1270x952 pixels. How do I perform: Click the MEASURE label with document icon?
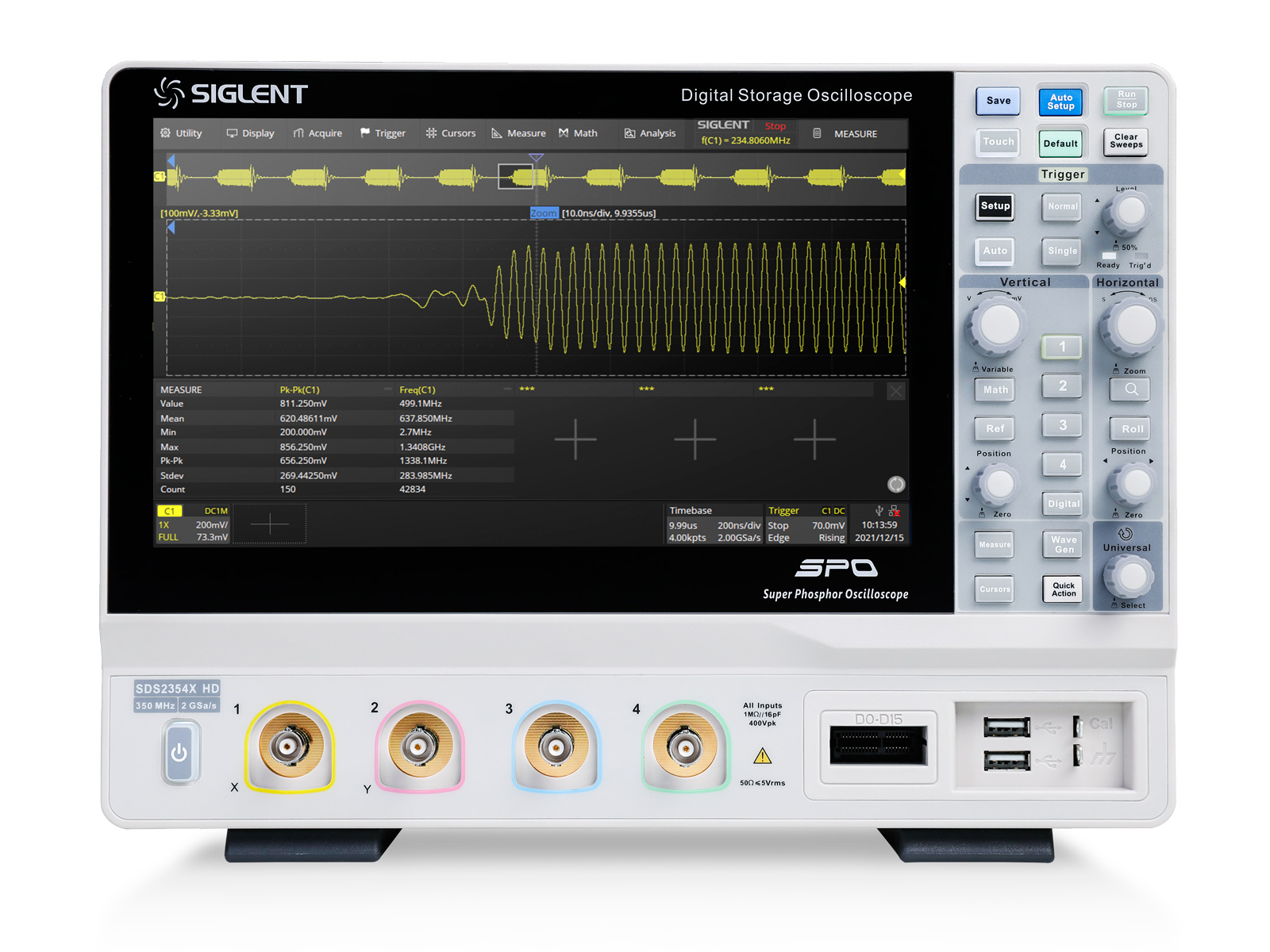(x=845, y=133)
